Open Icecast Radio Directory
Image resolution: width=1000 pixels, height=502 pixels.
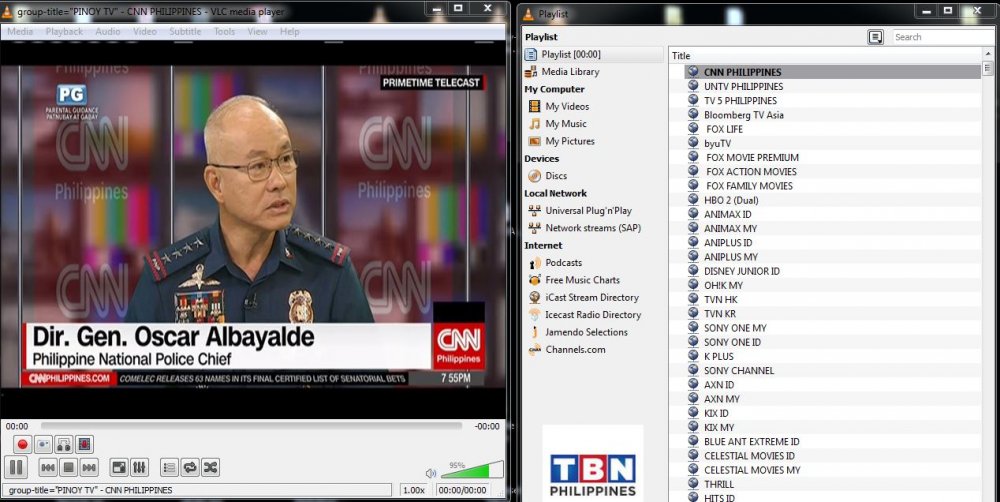(592, 314)
